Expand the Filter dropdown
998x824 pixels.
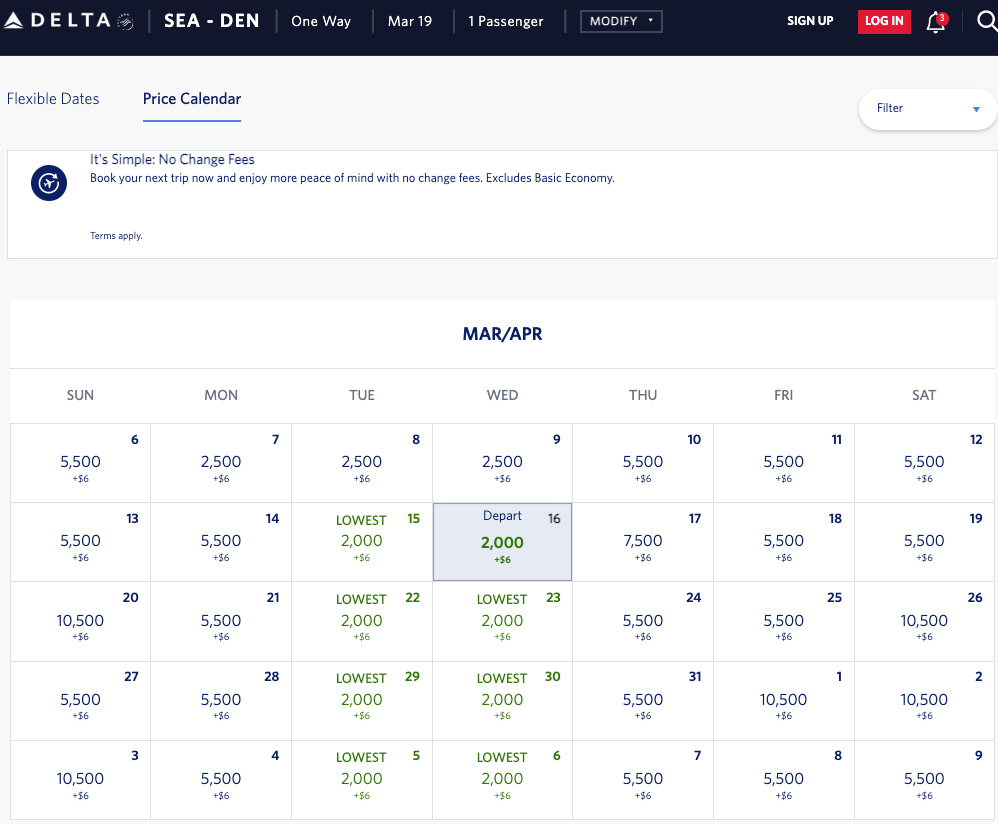tap(927, 108)
